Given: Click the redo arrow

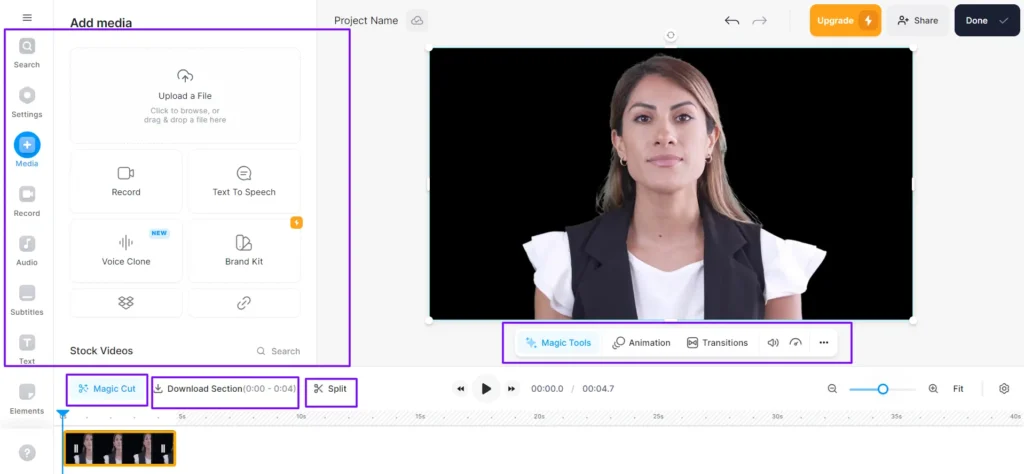Looking at the screenshot, I should click(x=760, y=21).
